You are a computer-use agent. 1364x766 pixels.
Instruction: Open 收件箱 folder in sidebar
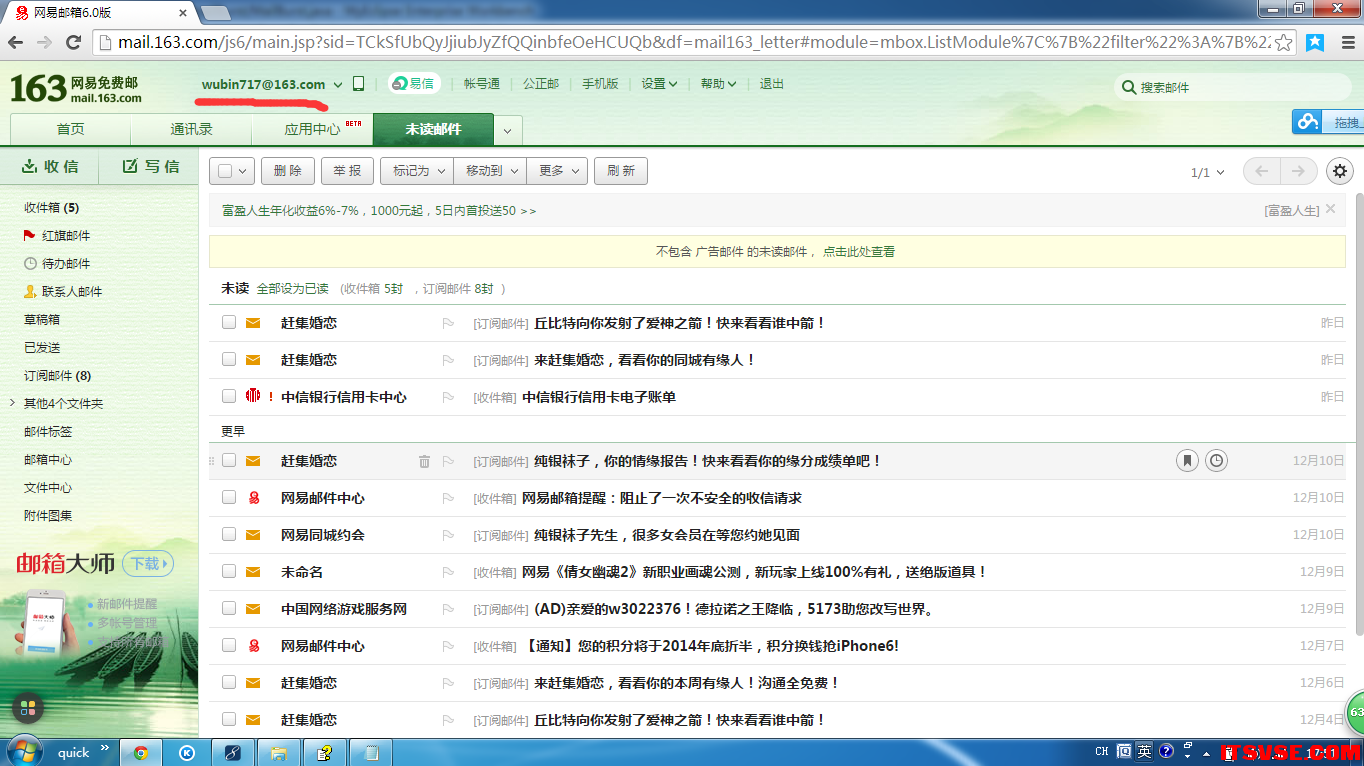[52, 208]
